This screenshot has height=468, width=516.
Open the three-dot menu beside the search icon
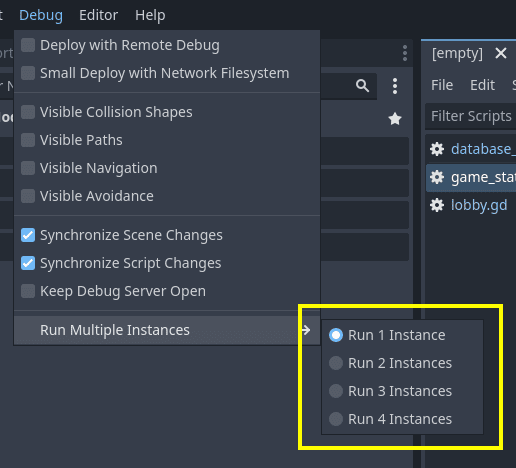pyautogui.click(x=395, y=86)
